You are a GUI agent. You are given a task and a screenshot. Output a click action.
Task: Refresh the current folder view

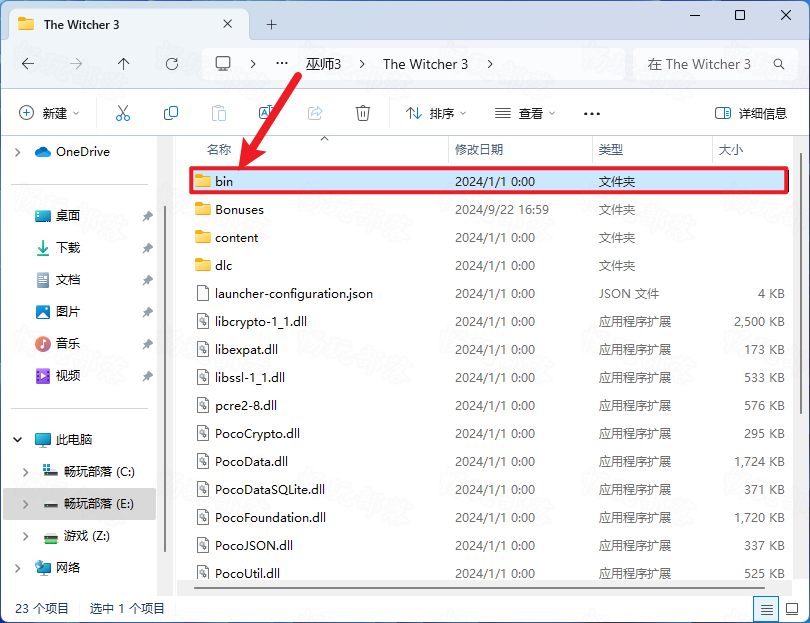click(172, 64)
